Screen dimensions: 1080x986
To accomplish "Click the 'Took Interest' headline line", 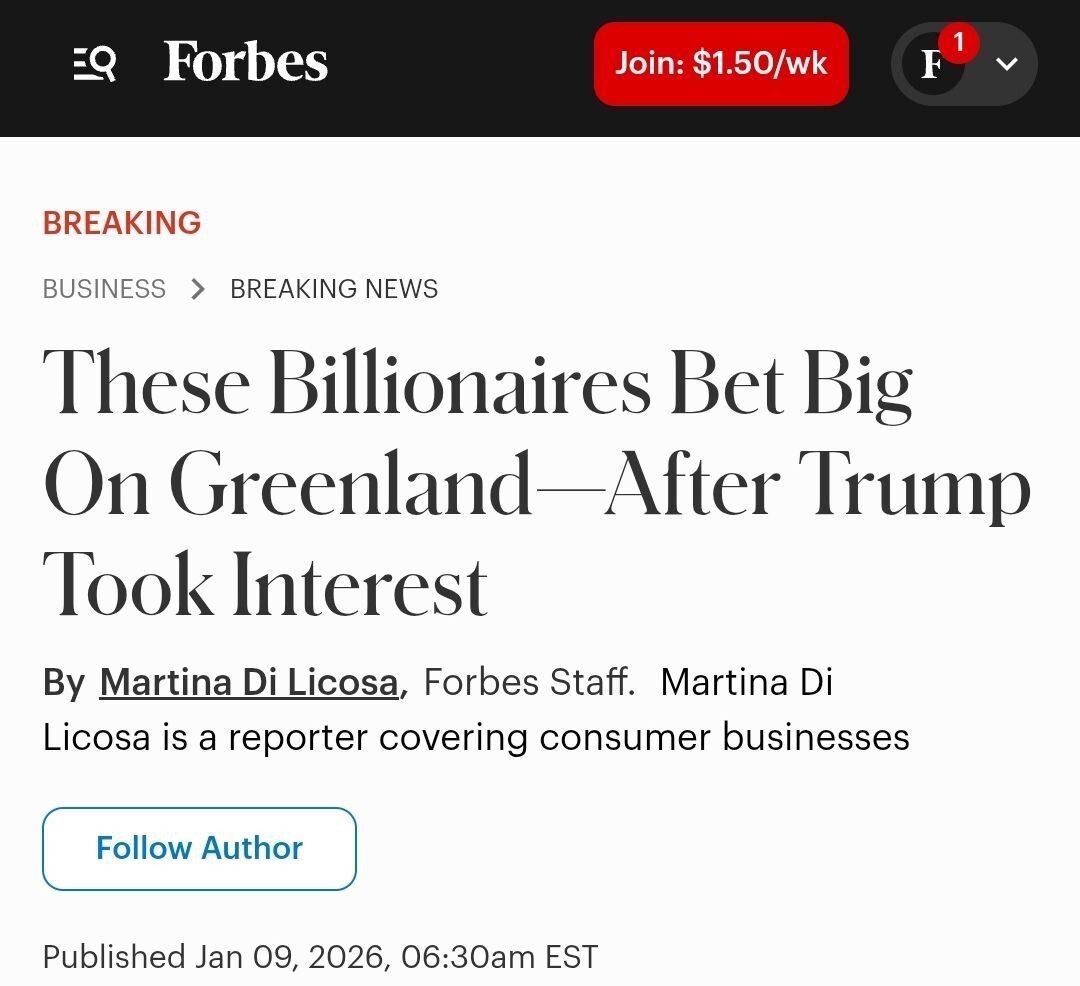I will click(265, 587).
